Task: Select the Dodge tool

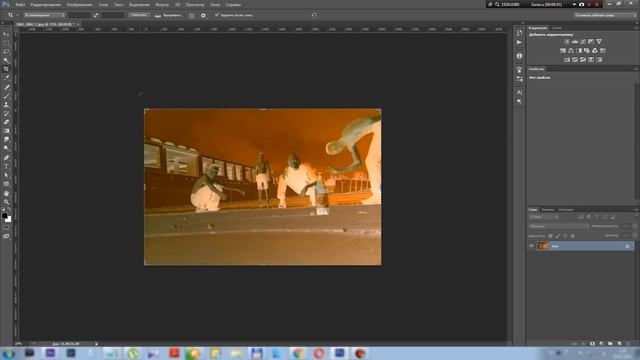Action: point(6,149)
